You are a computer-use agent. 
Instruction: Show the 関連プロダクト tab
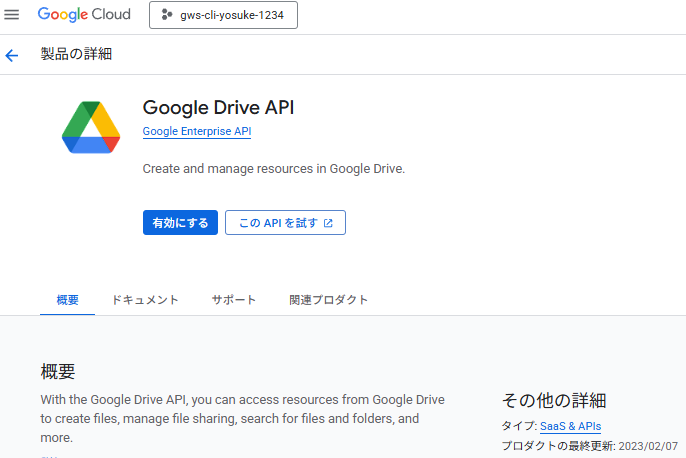pyautogui.click(x=328, y=300)
